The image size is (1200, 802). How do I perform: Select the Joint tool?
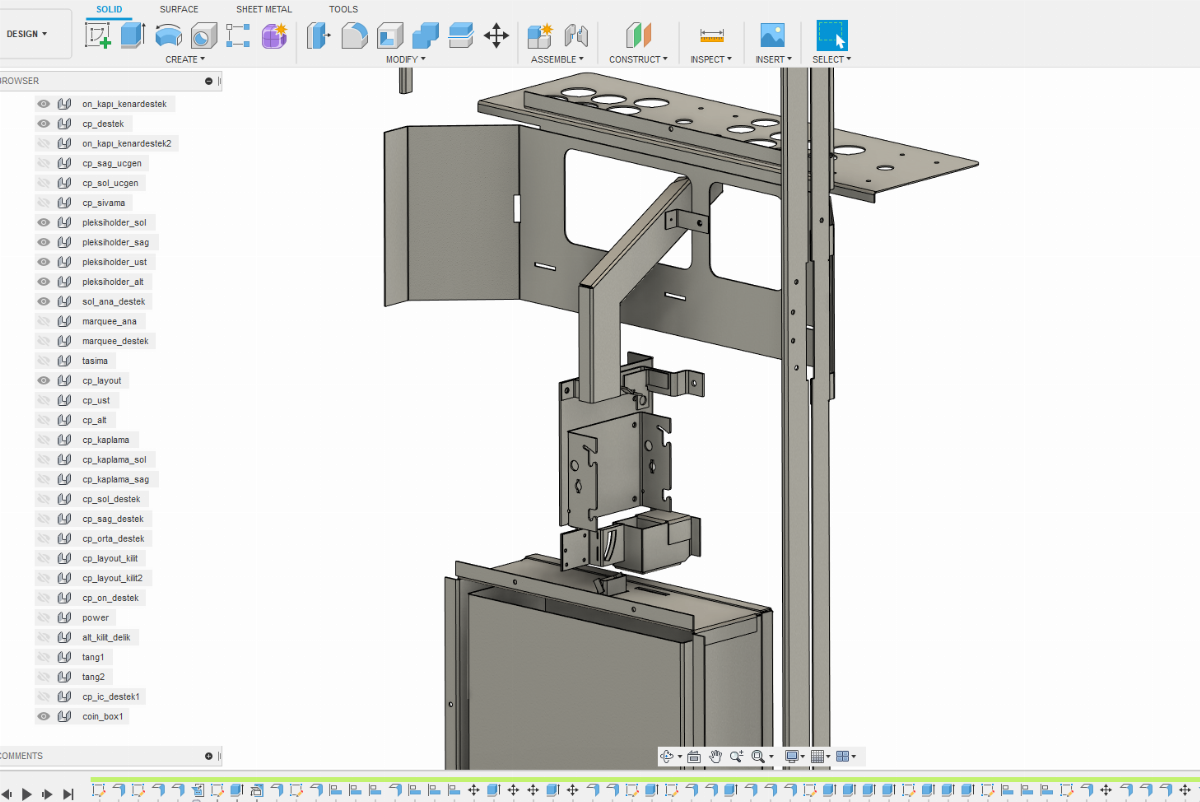[x=576, y=36]
